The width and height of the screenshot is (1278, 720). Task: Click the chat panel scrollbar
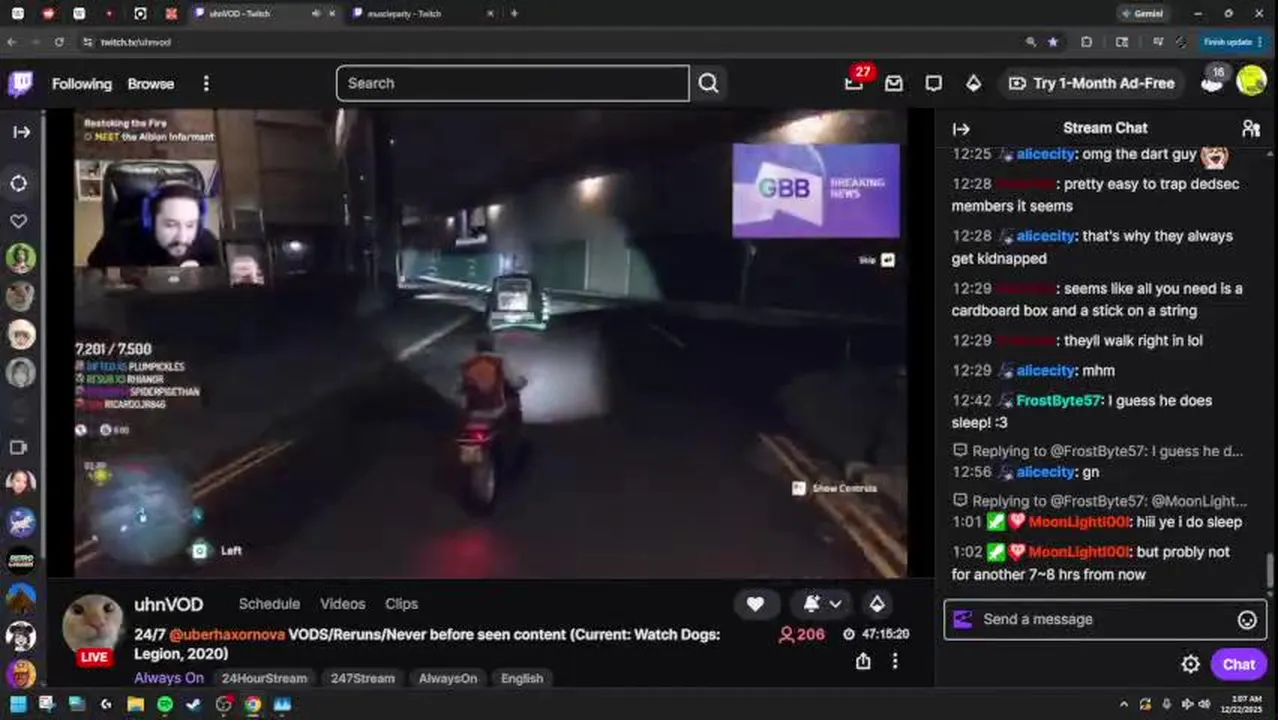click(x=1270, y=571)
